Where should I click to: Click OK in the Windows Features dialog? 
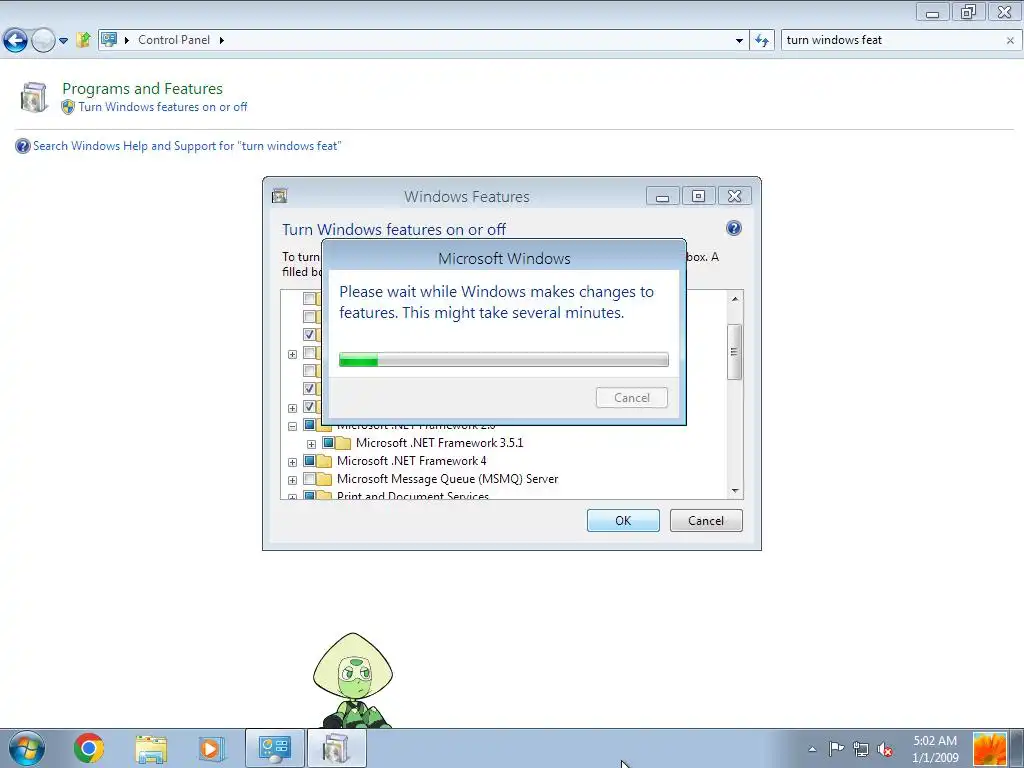click(x=623, y=520)
